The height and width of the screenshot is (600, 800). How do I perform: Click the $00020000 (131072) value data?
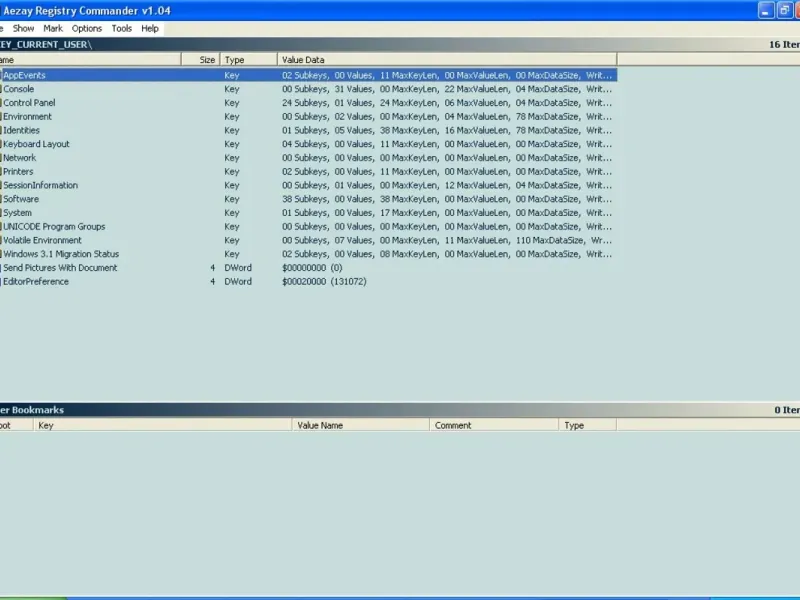click(324, 282)
